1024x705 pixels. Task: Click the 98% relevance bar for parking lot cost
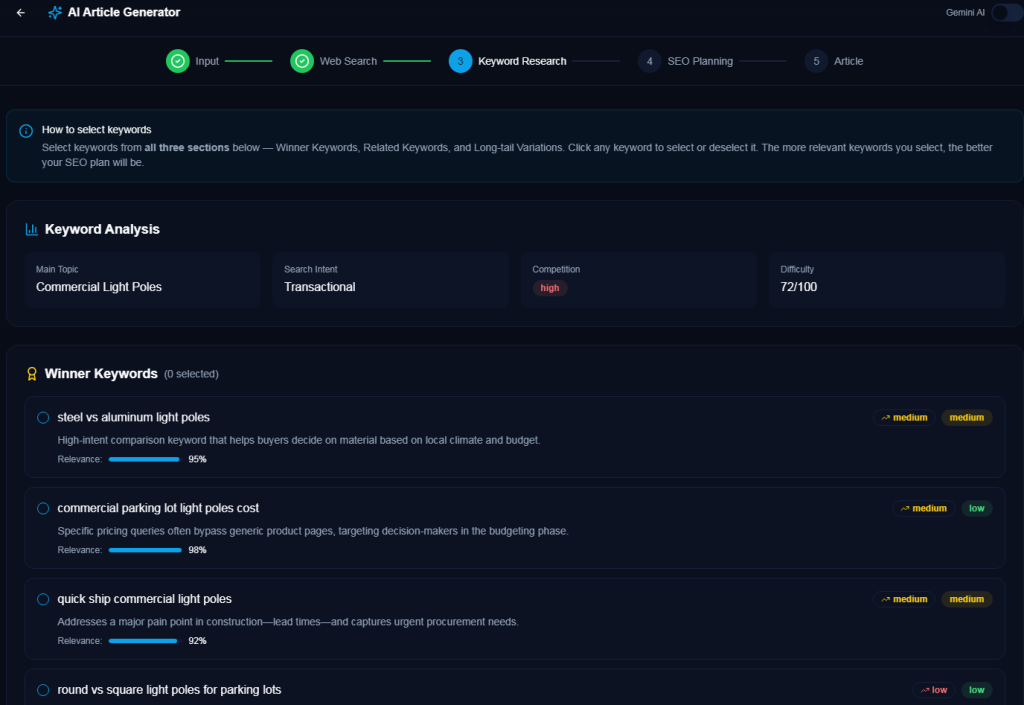[144, 550]
